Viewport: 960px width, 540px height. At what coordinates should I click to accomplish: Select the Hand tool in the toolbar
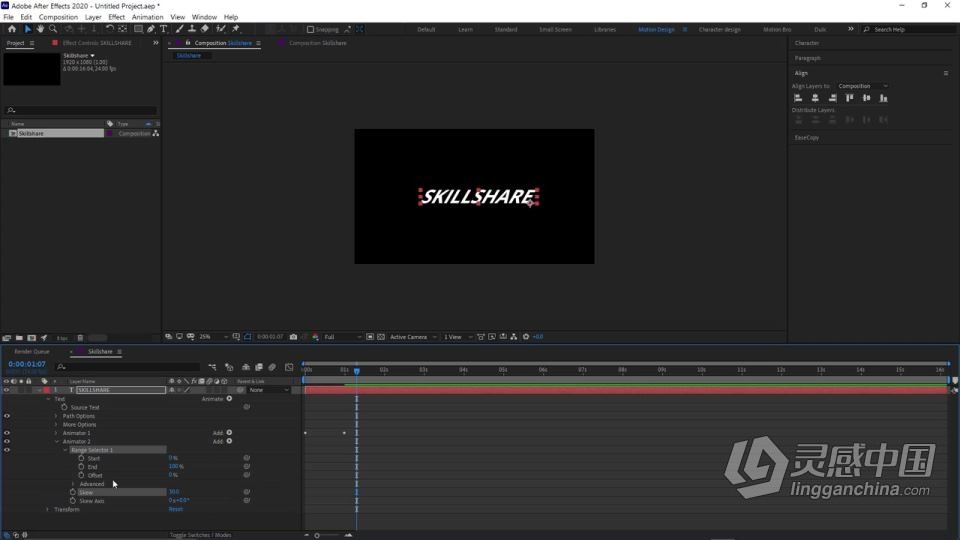coord(40,29)
